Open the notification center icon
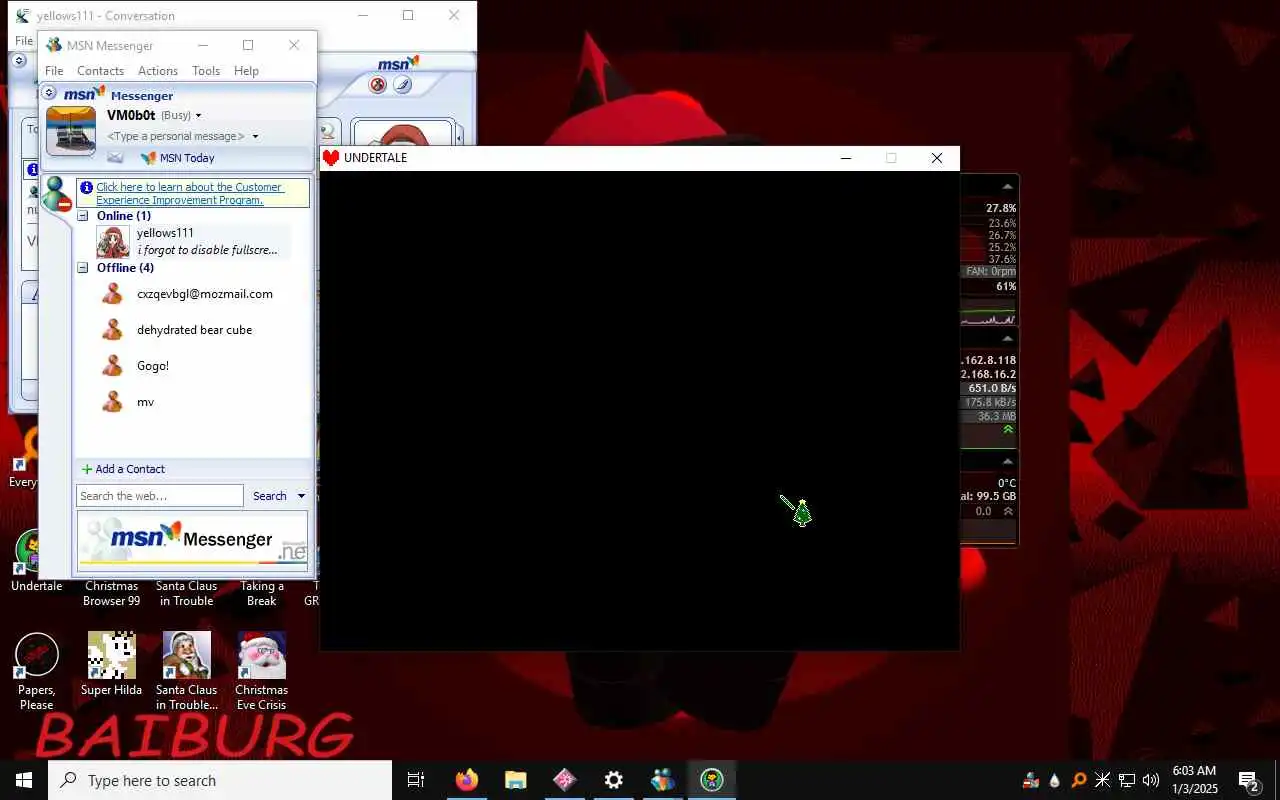Screen dimensions: 1280x800 pyautogui.click(x=1249, y=780)
